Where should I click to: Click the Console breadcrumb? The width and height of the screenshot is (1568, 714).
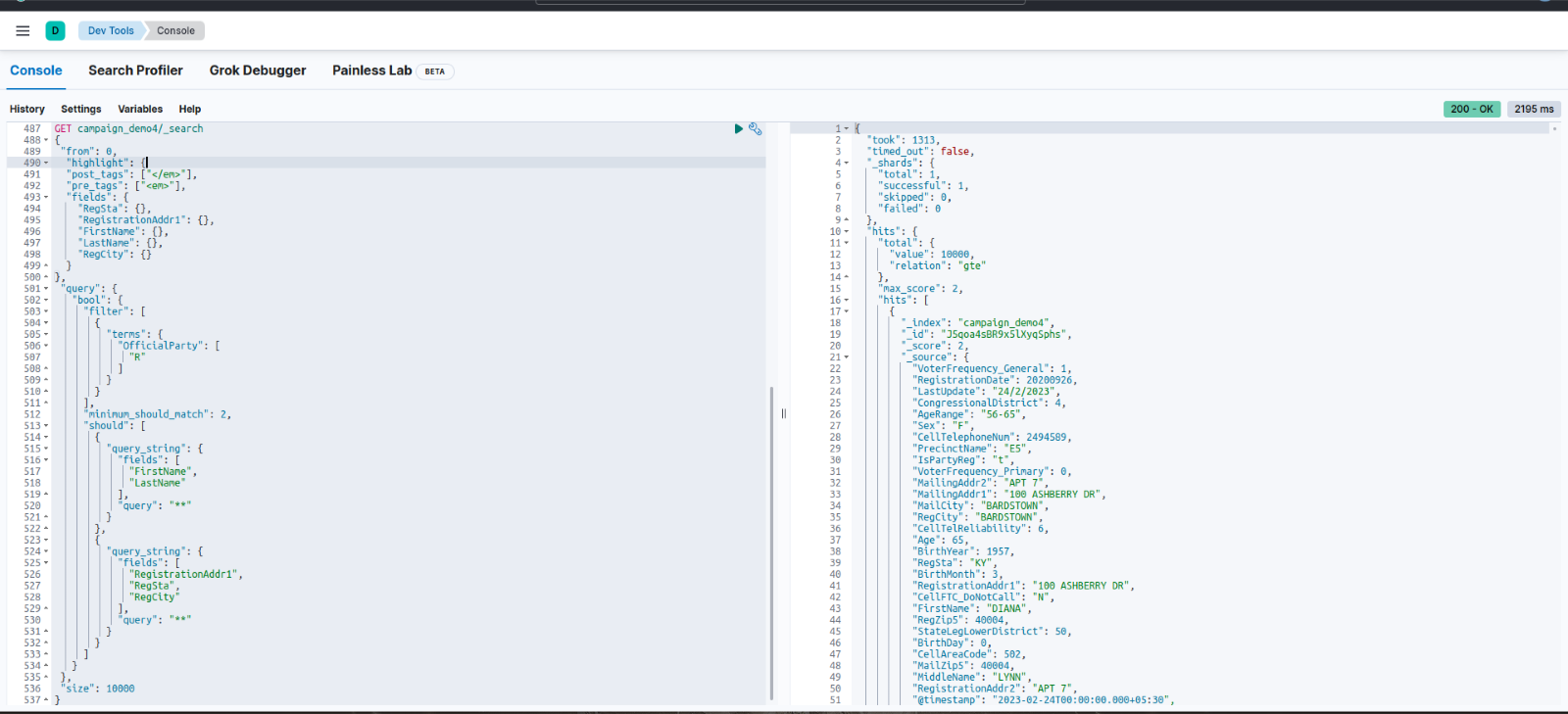click(176, 30)
